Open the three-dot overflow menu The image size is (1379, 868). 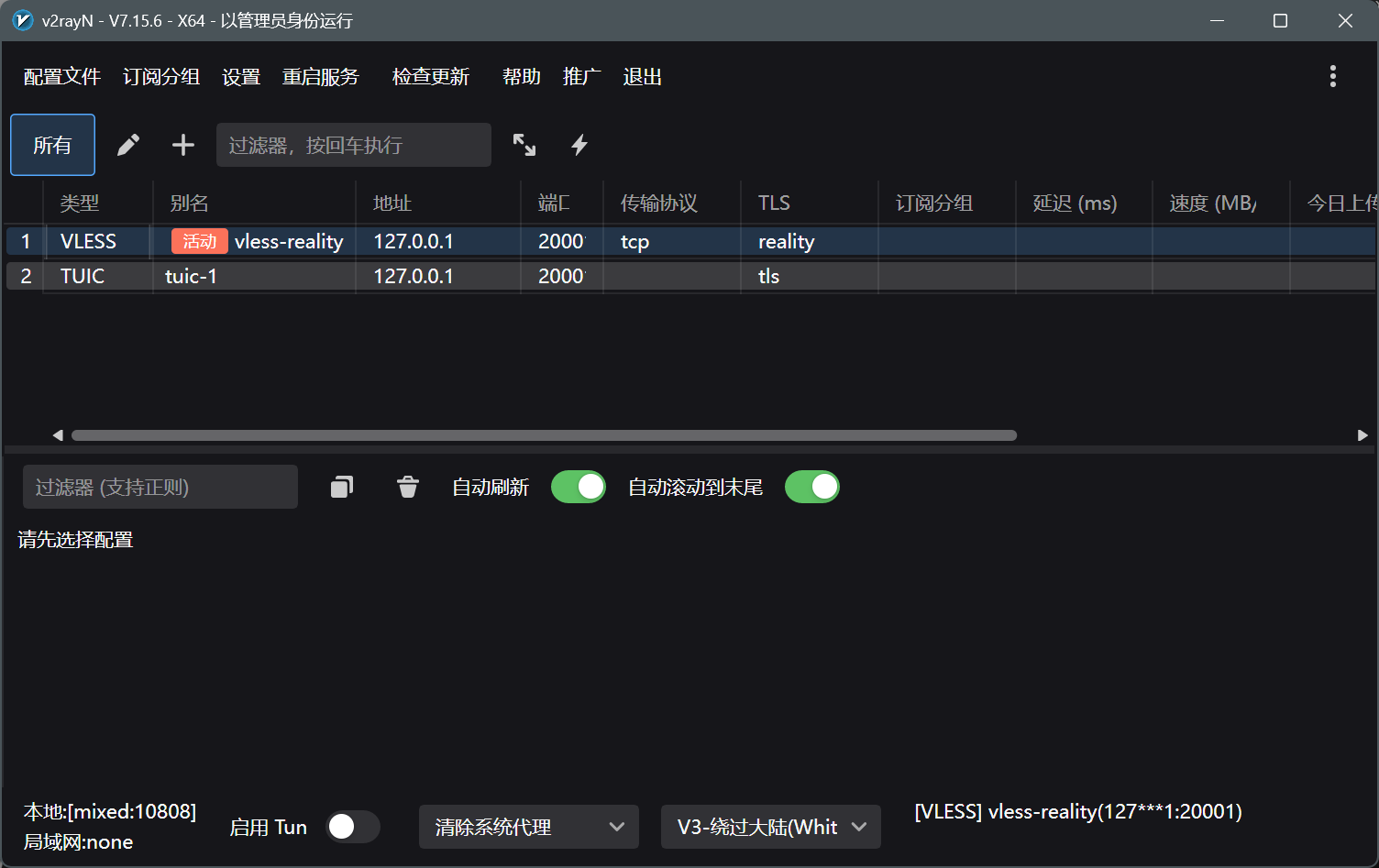(1332, 76)
